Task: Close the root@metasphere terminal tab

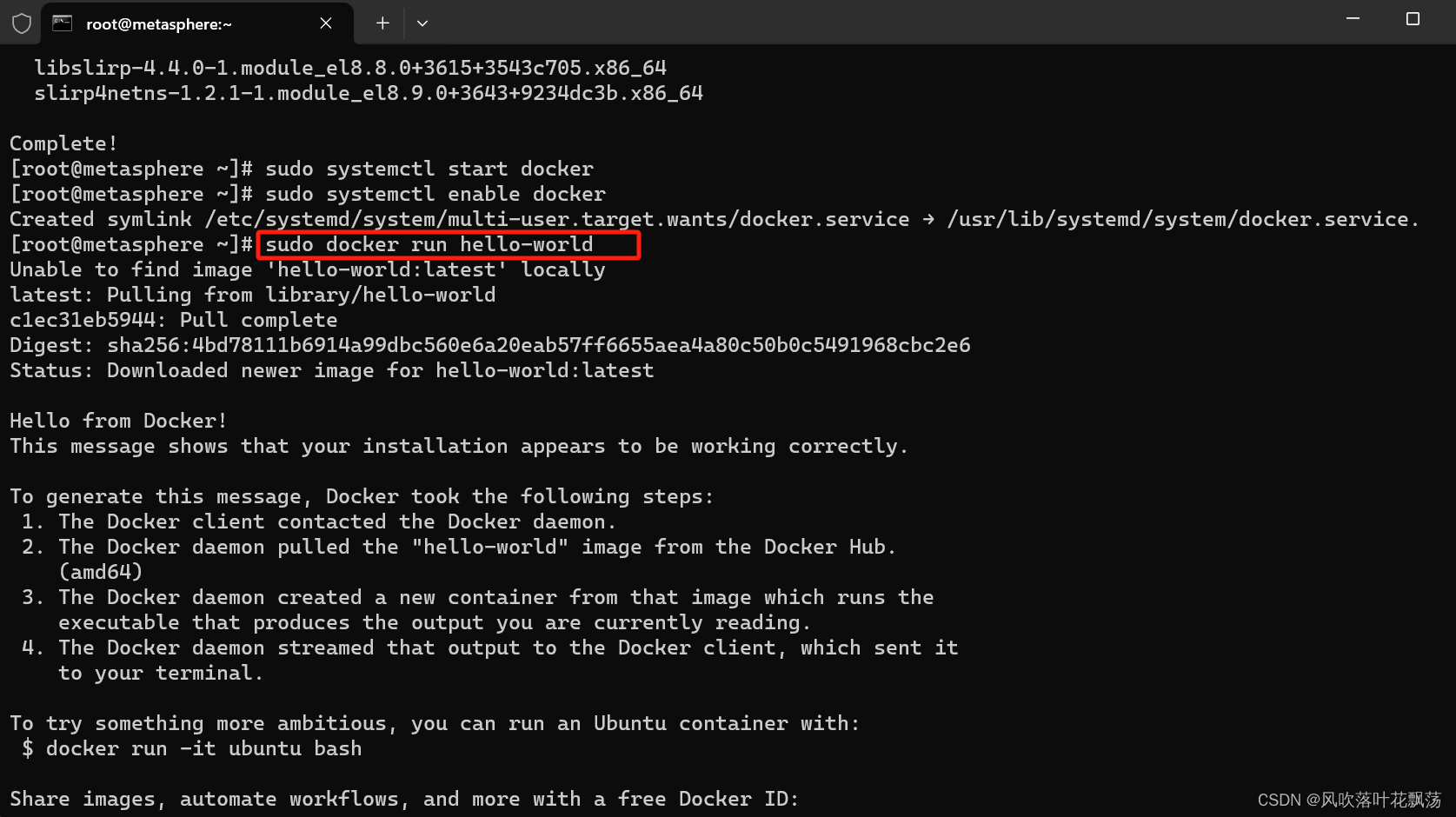Action: 326,23
